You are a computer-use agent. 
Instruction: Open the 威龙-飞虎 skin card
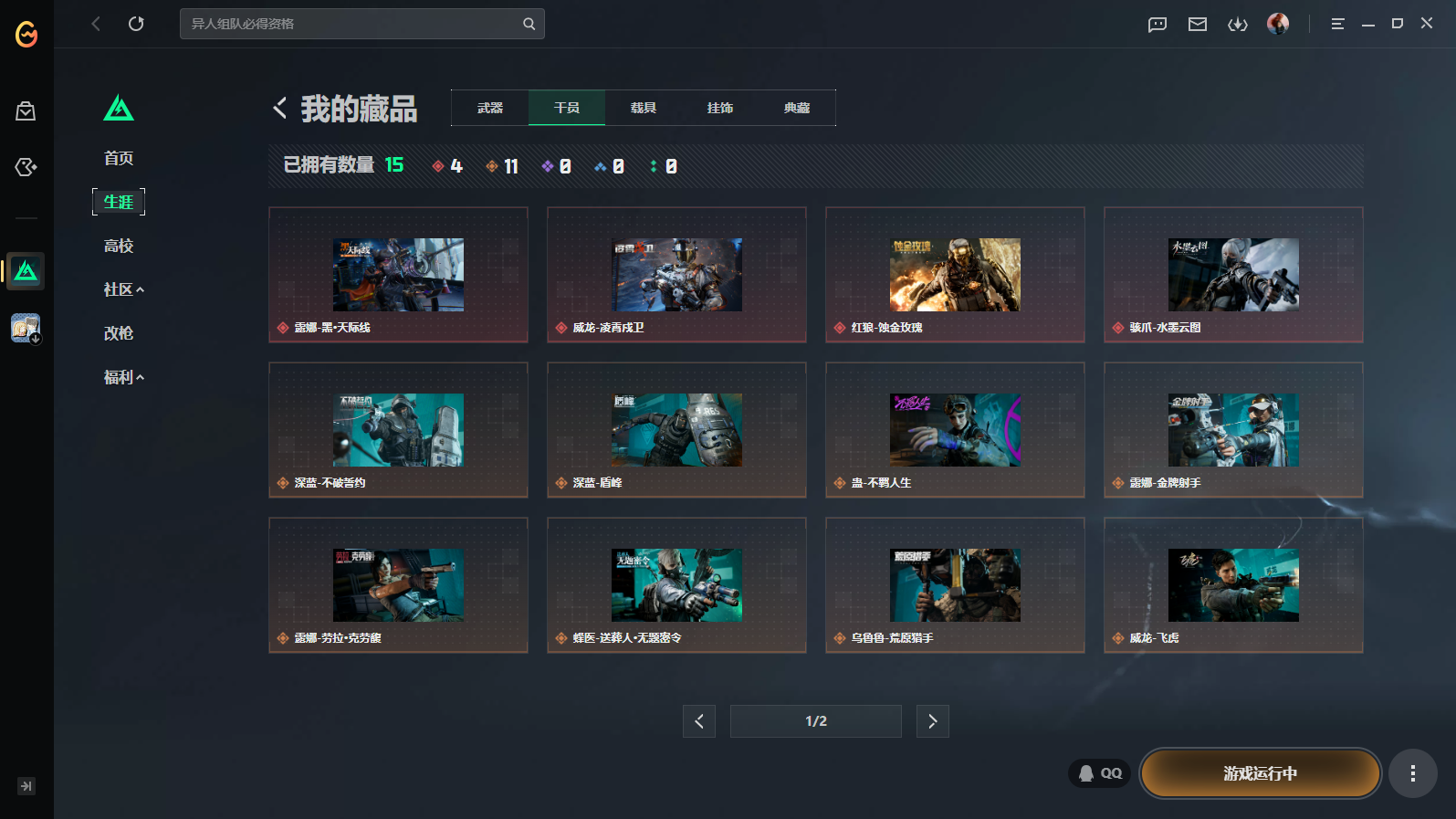1233,585
